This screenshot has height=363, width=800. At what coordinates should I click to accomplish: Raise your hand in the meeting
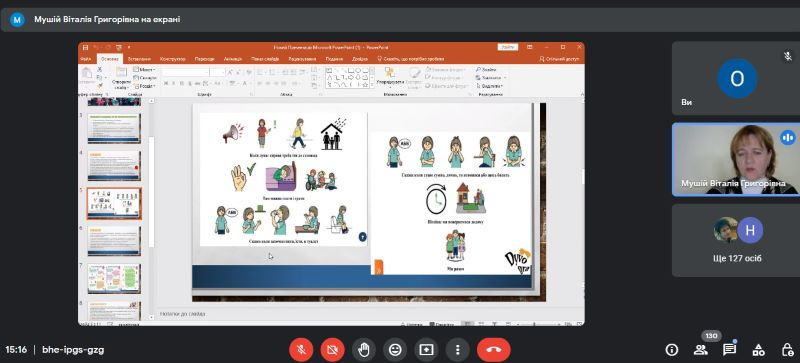pos(364,350)
